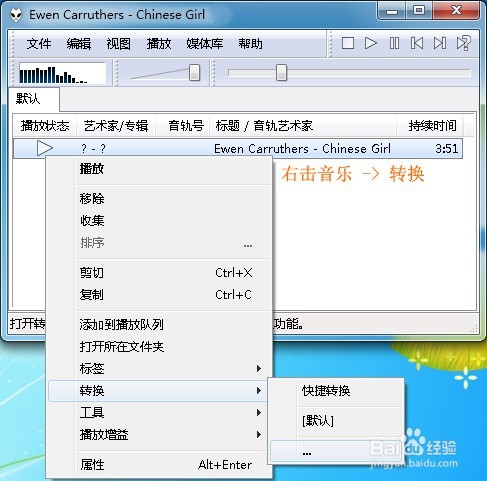Open the 播放 menu in menu bar
This screenshot has width=487, height=481.
pyautogui.click(x=159, y=44)
